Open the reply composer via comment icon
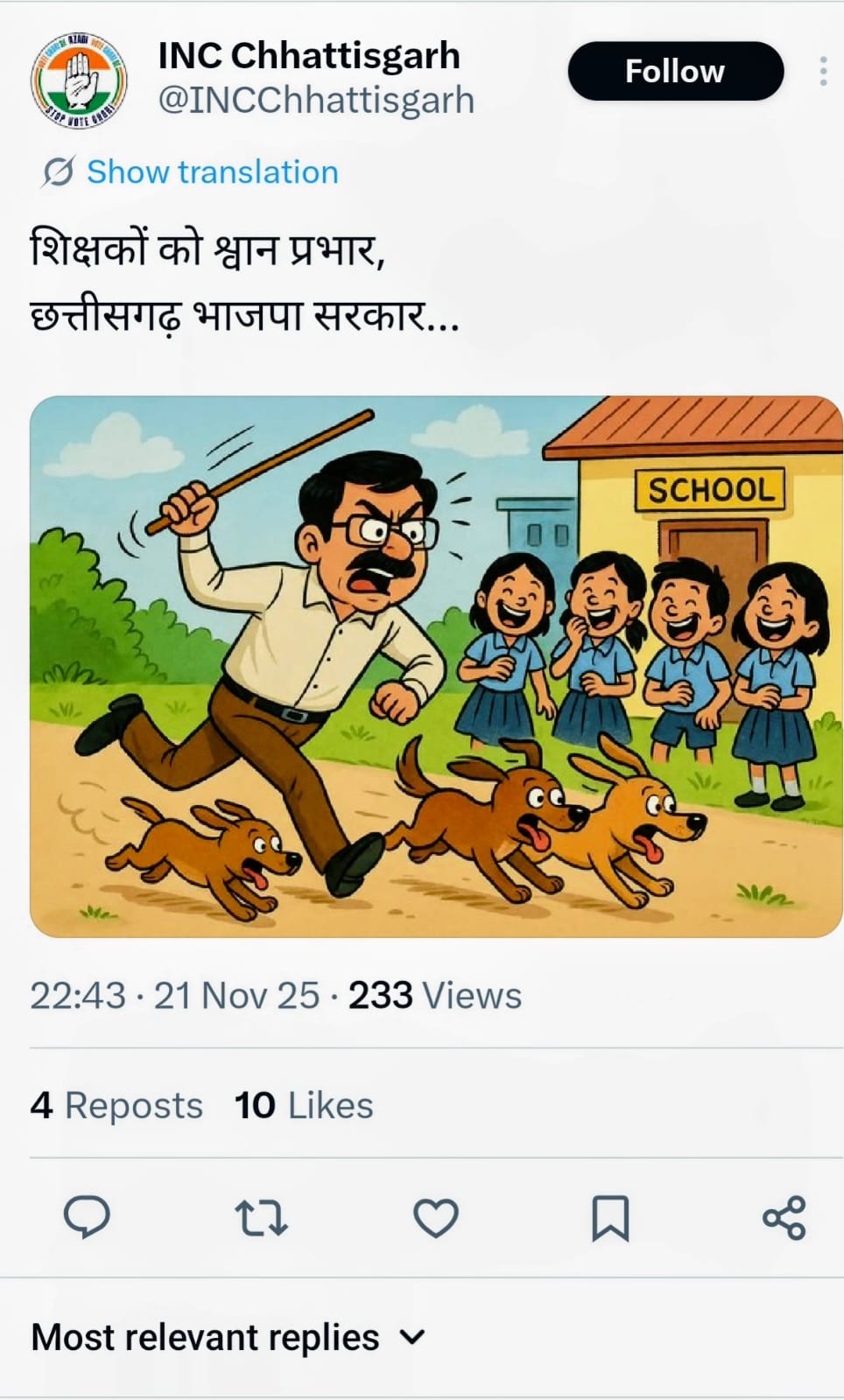The image size is (844, 1400). 88,1215
